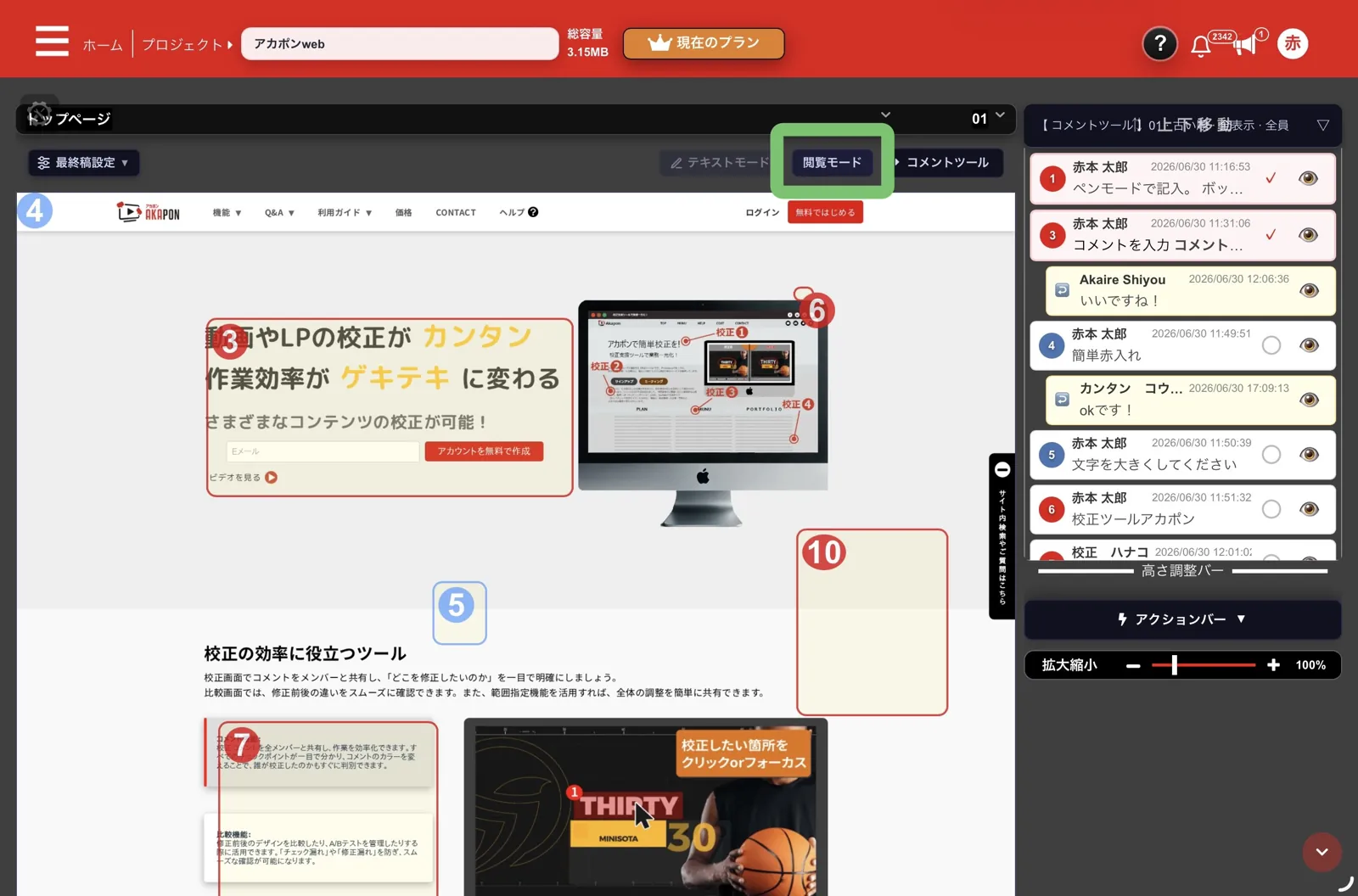This screenshot has height=896, width=1358.
Task: Click the ログイン link in preview
Action: click(762, 213)
